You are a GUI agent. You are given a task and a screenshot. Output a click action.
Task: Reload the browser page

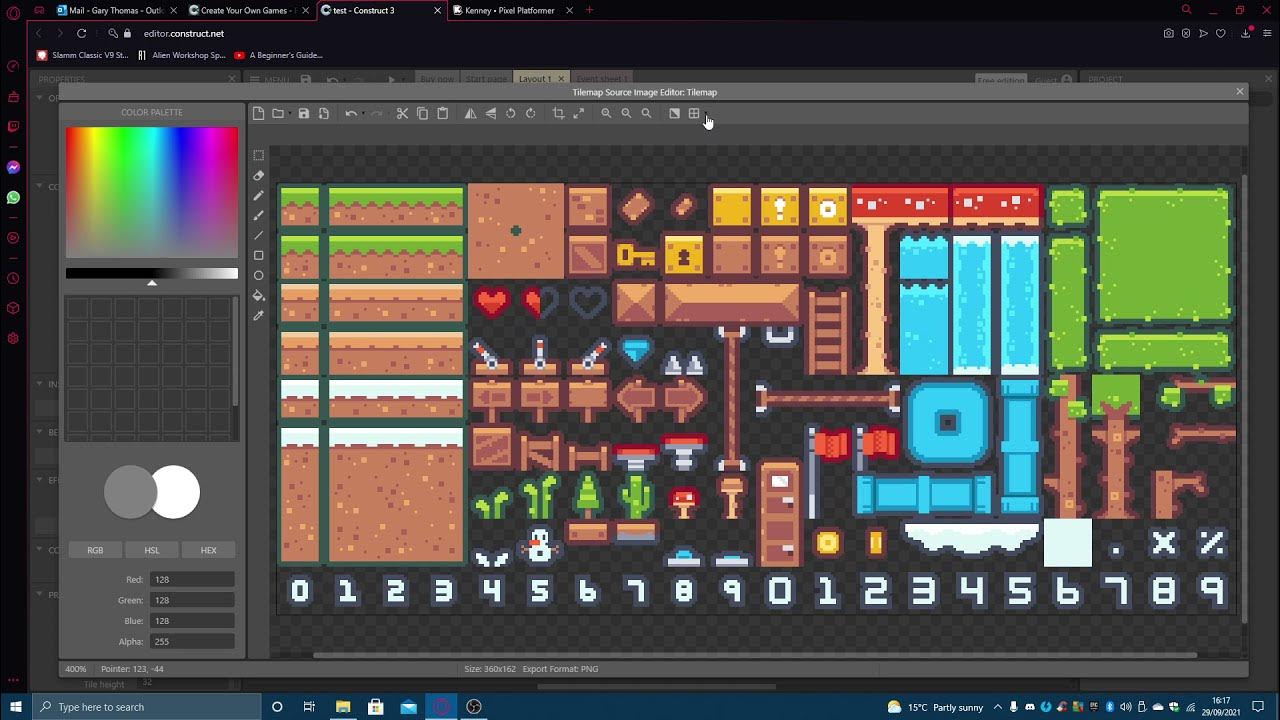click(x=81, y=33)
